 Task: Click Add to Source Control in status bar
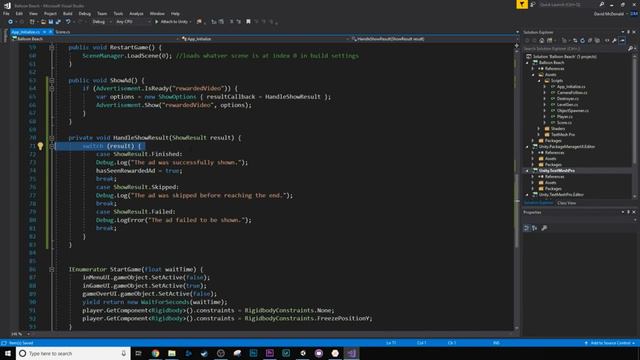point(611,343)
